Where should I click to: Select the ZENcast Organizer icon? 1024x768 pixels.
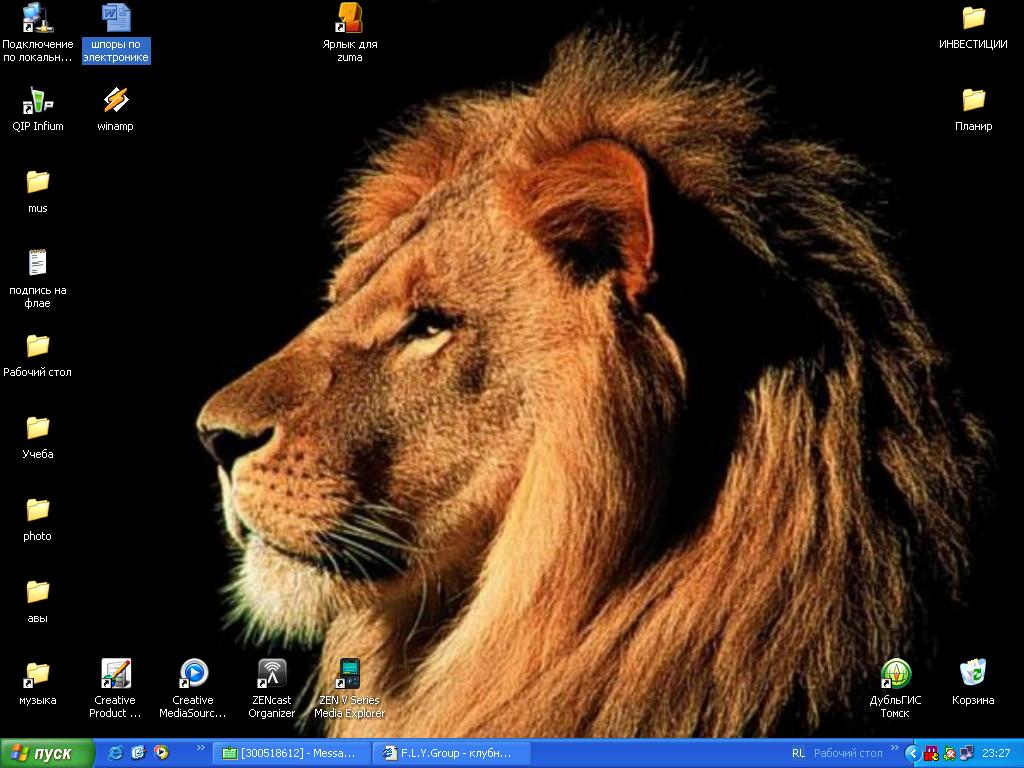click(x=272, y=674)
